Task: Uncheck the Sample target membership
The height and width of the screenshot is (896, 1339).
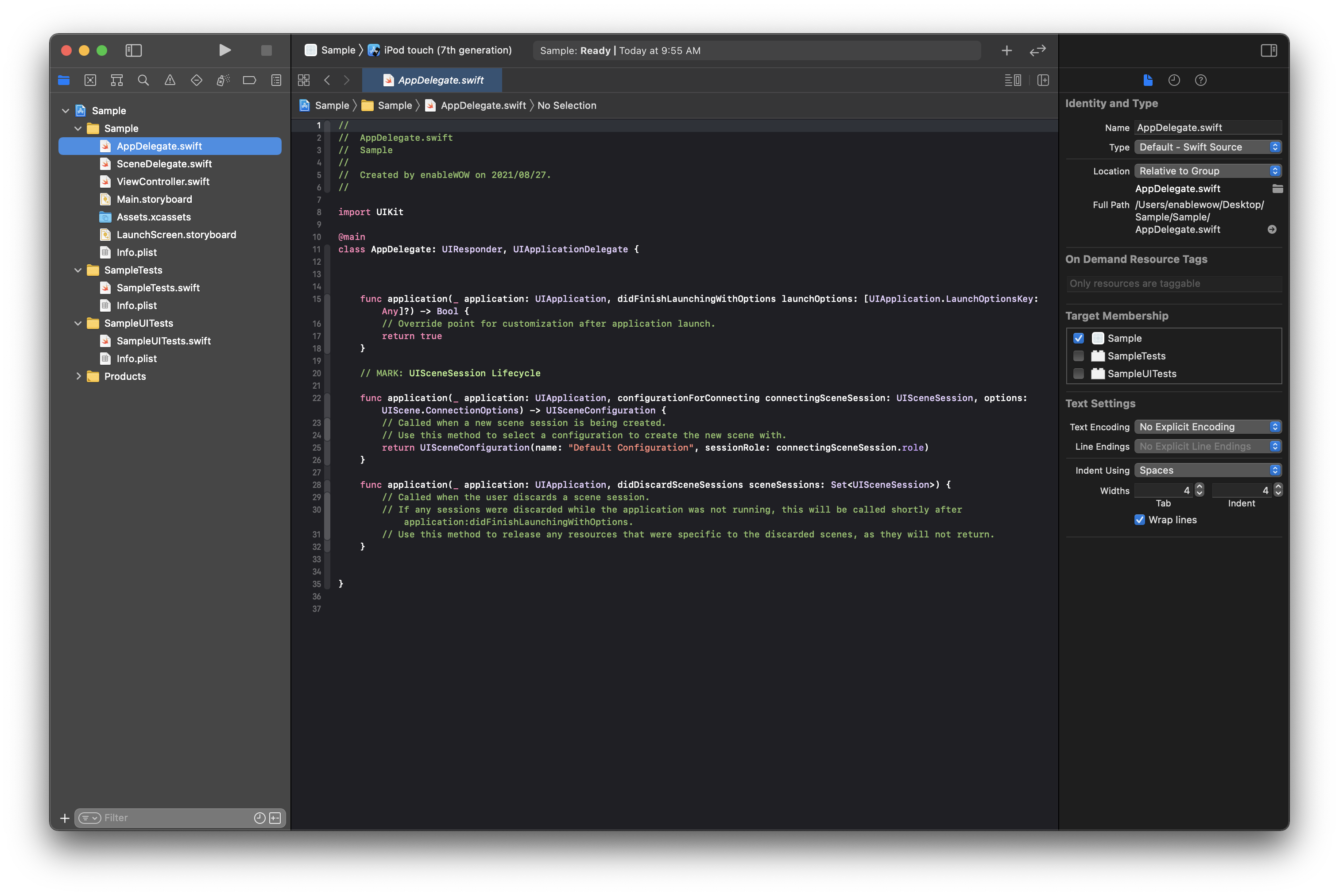Action: [1078, 338]
